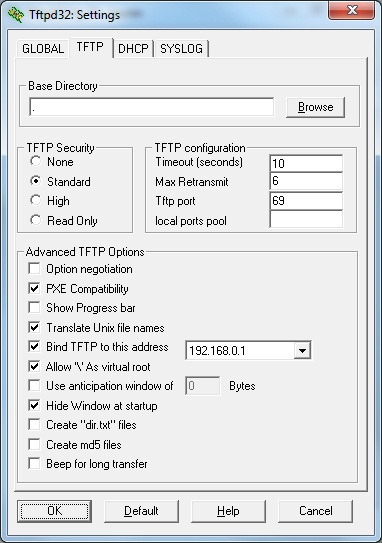Click the Default button
This screenshot has width=382, height=543.
pyautogui.click(x=141, y=511)
